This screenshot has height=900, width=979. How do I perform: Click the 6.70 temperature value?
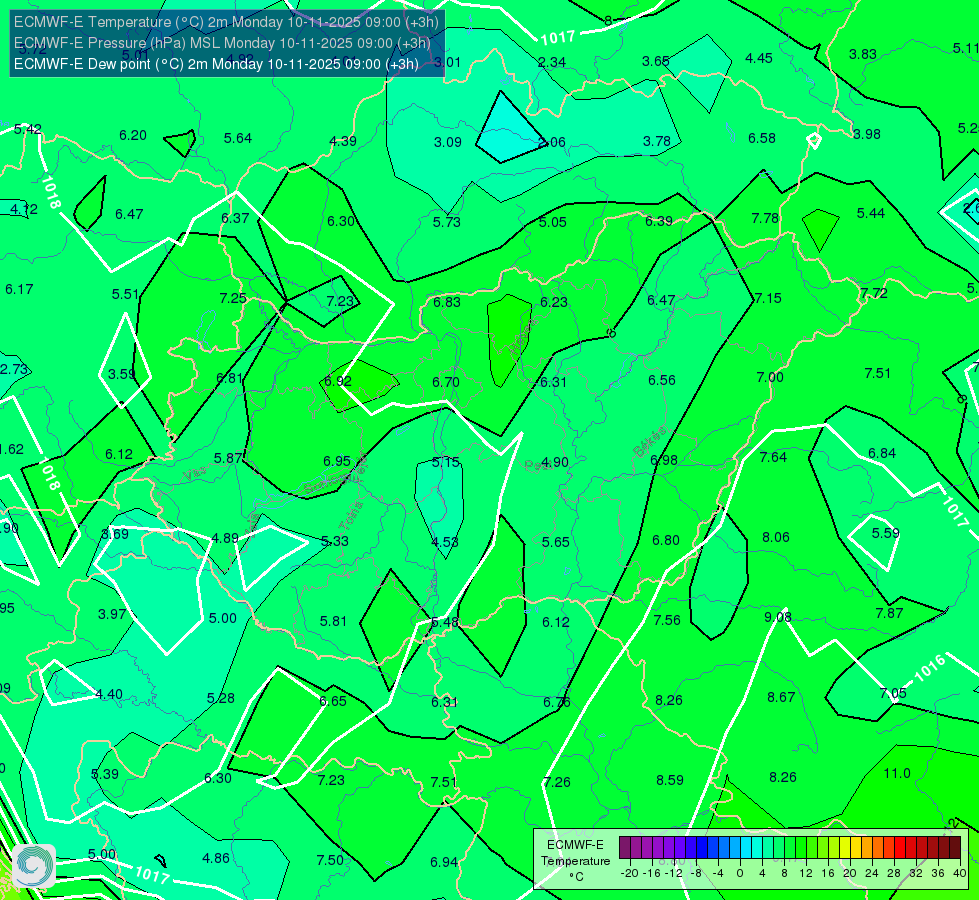(x=446, y=382)
